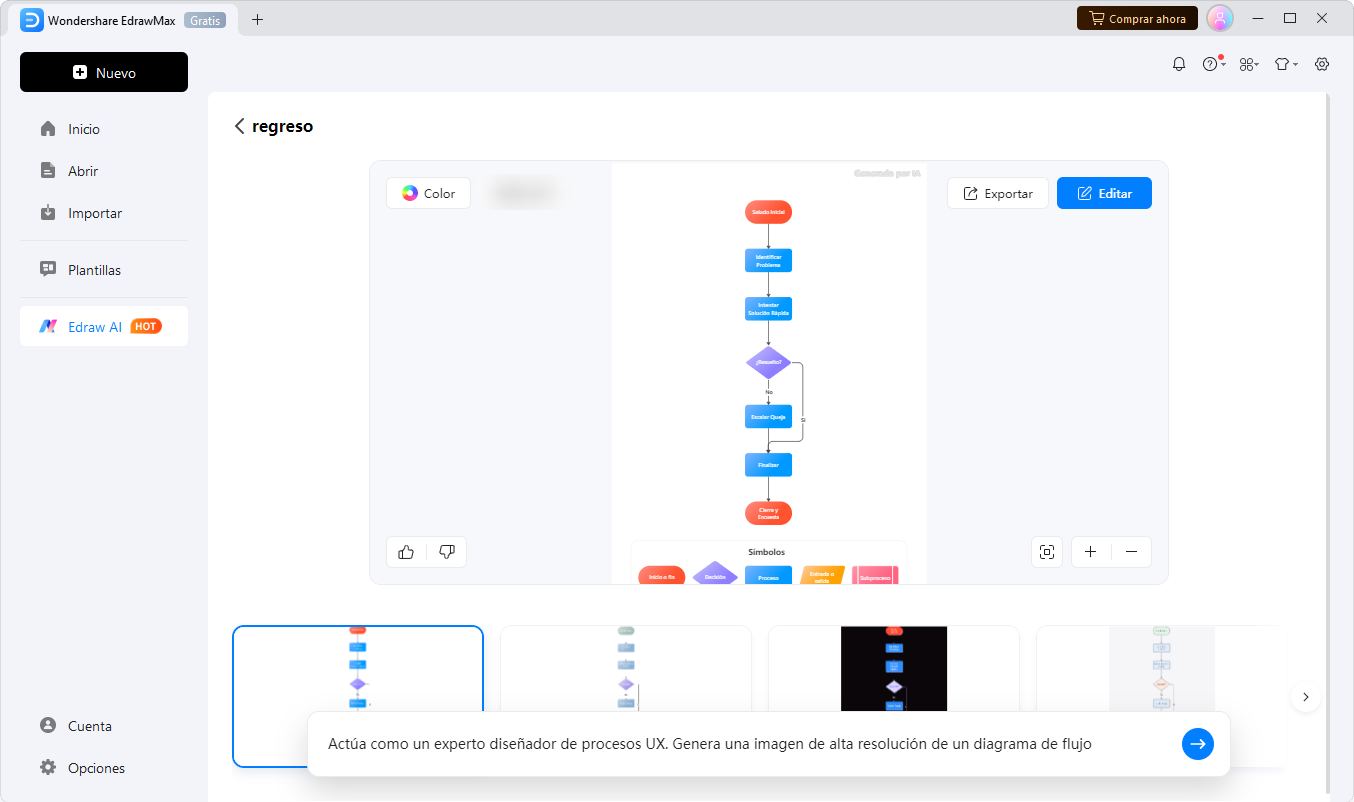Viewport: 1354px width, 802px height.
Task: Open the Color style selector
Action: tap(428, 192)
